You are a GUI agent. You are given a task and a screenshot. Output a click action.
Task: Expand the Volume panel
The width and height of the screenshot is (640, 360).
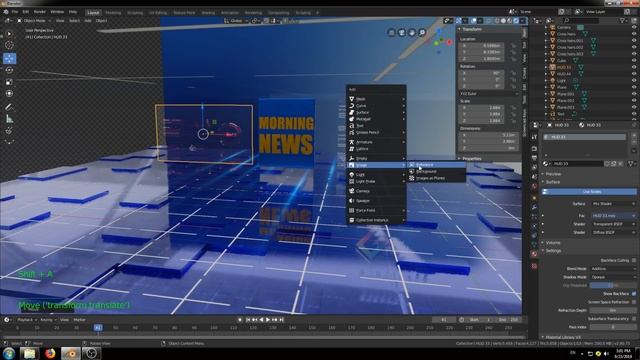(x=553, y=242)
